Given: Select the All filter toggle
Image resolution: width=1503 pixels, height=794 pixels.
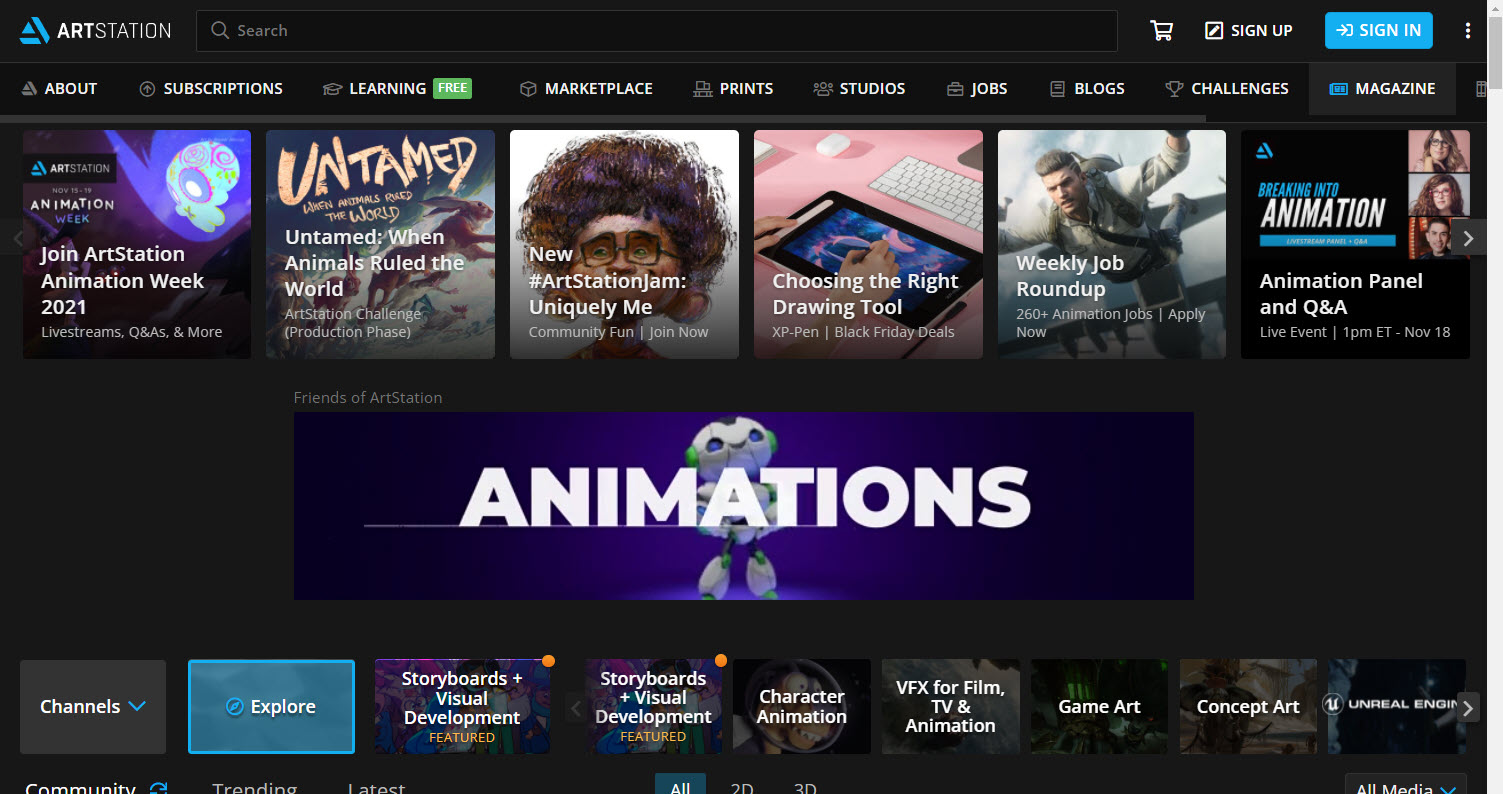Looking at the screenshot, I should (680, 784).
